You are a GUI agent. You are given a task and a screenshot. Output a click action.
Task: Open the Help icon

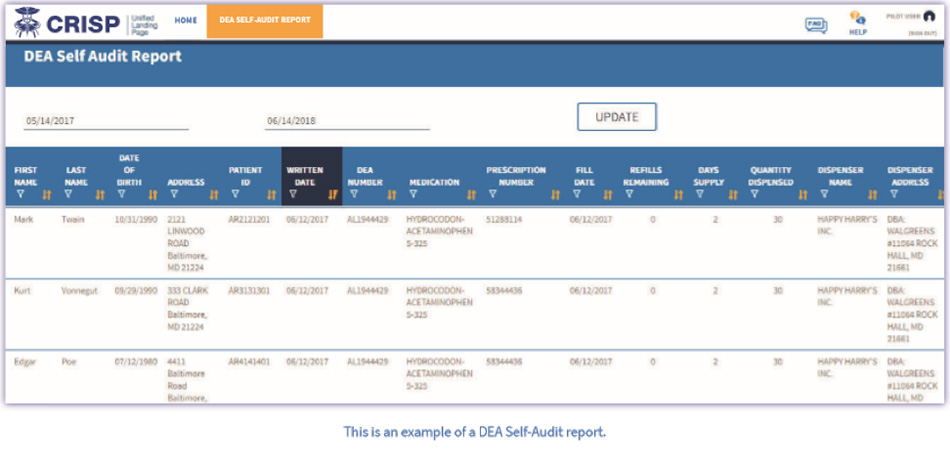(857, 18)
